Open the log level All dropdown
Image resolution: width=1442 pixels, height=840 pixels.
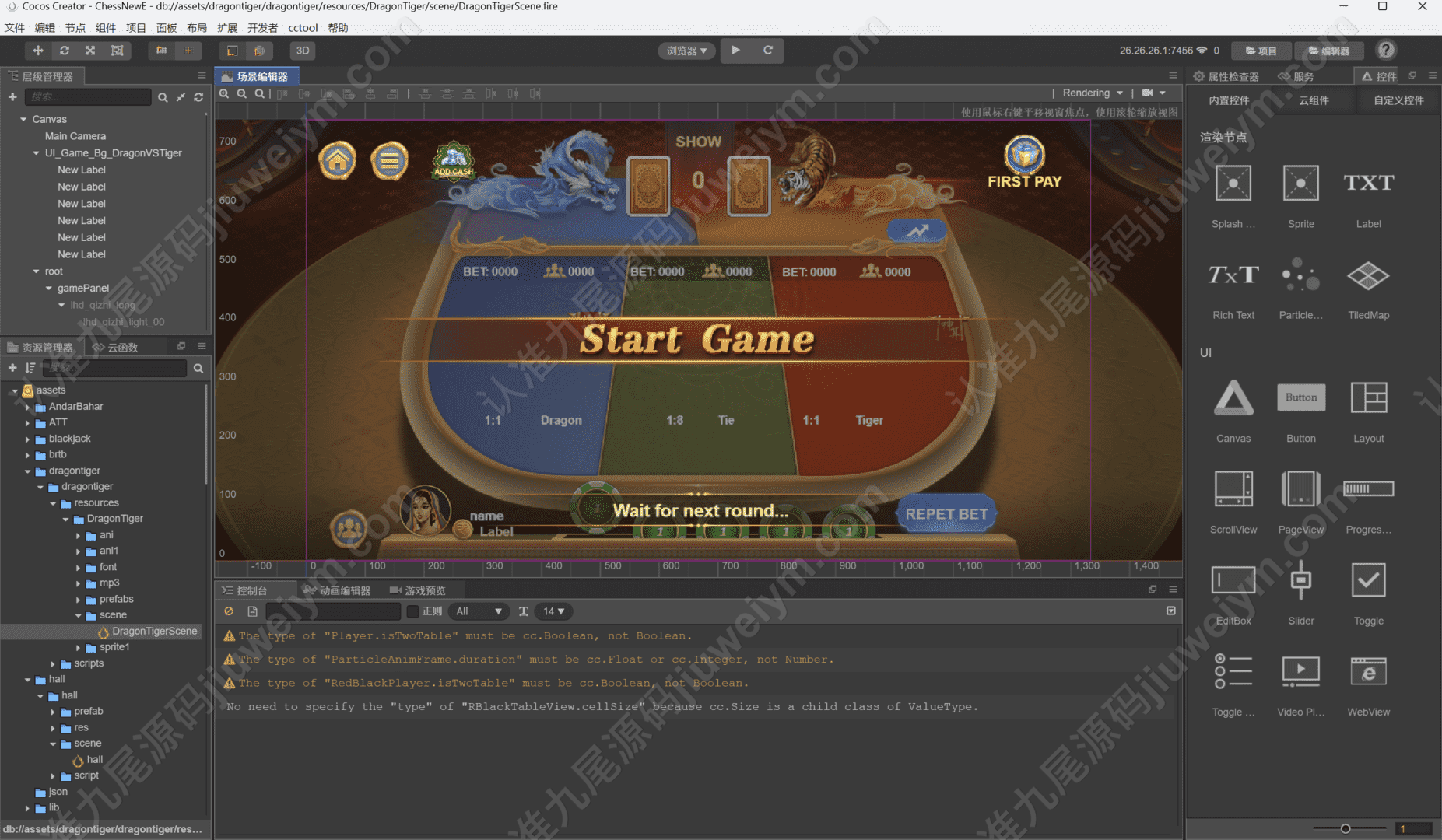(x=479, y=611)
